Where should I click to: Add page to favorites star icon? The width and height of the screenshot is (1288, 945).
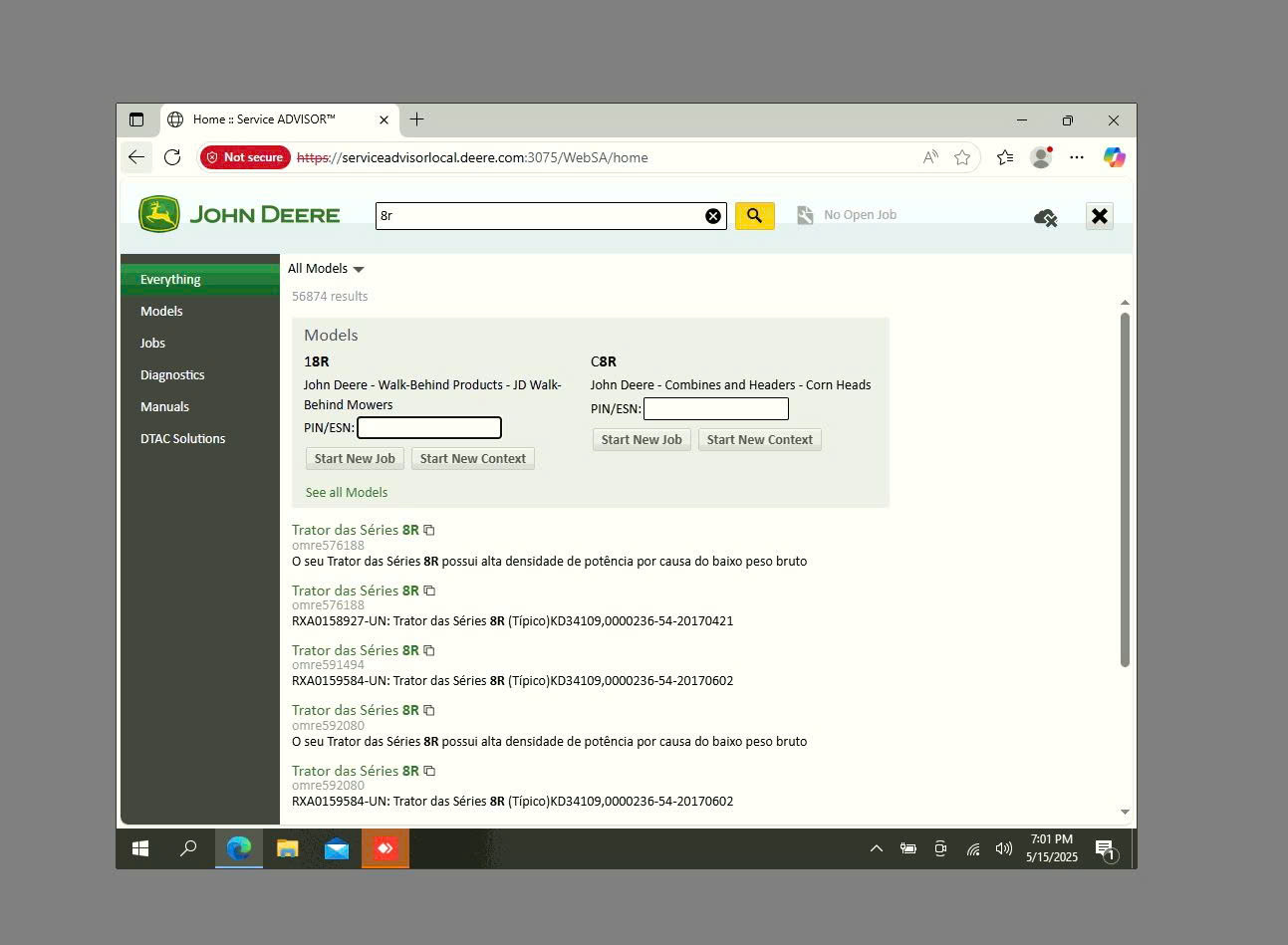pyautogui.click(x=962, y=157)
